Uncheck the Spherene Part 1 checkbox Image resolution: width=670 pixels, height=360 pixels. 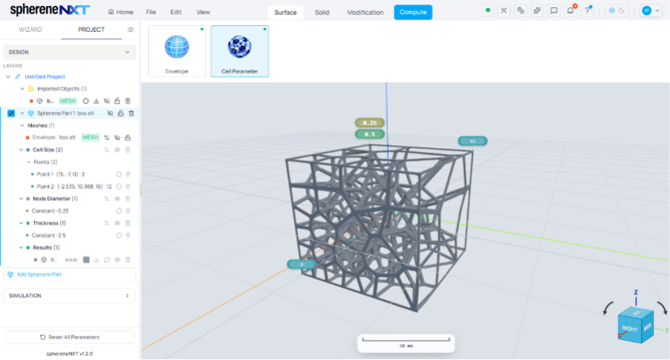[x=11, y=113]
